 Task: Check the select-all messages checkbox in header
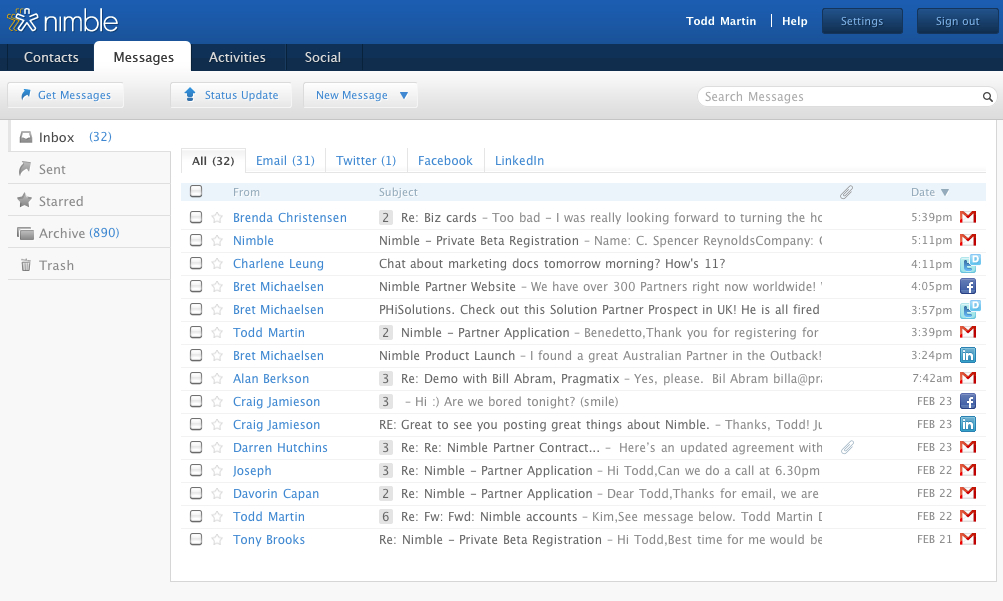[x=196, y=192]
